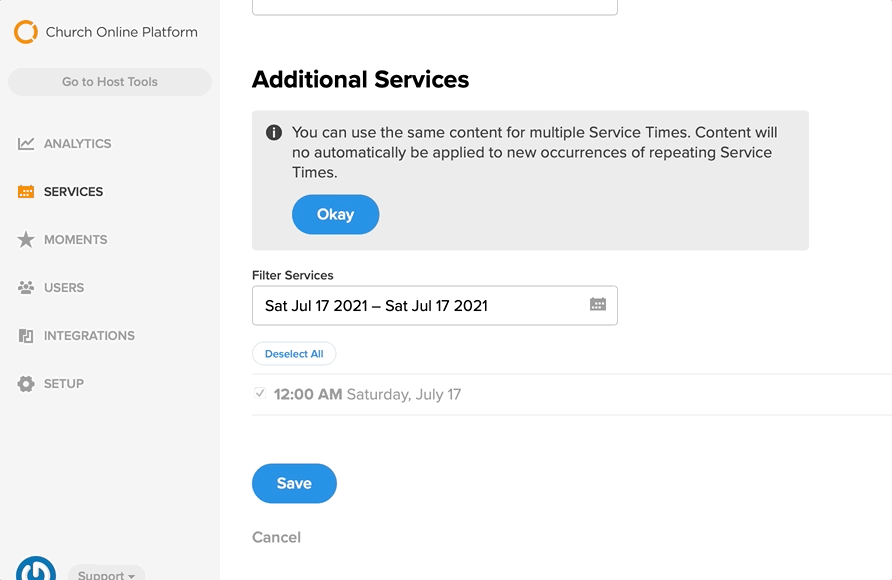Image resolution: width=892 pixels, height=580 pixels.
Task: Toggle the 12:00 AM Saturday service checkbox
Action: (260, 393)
